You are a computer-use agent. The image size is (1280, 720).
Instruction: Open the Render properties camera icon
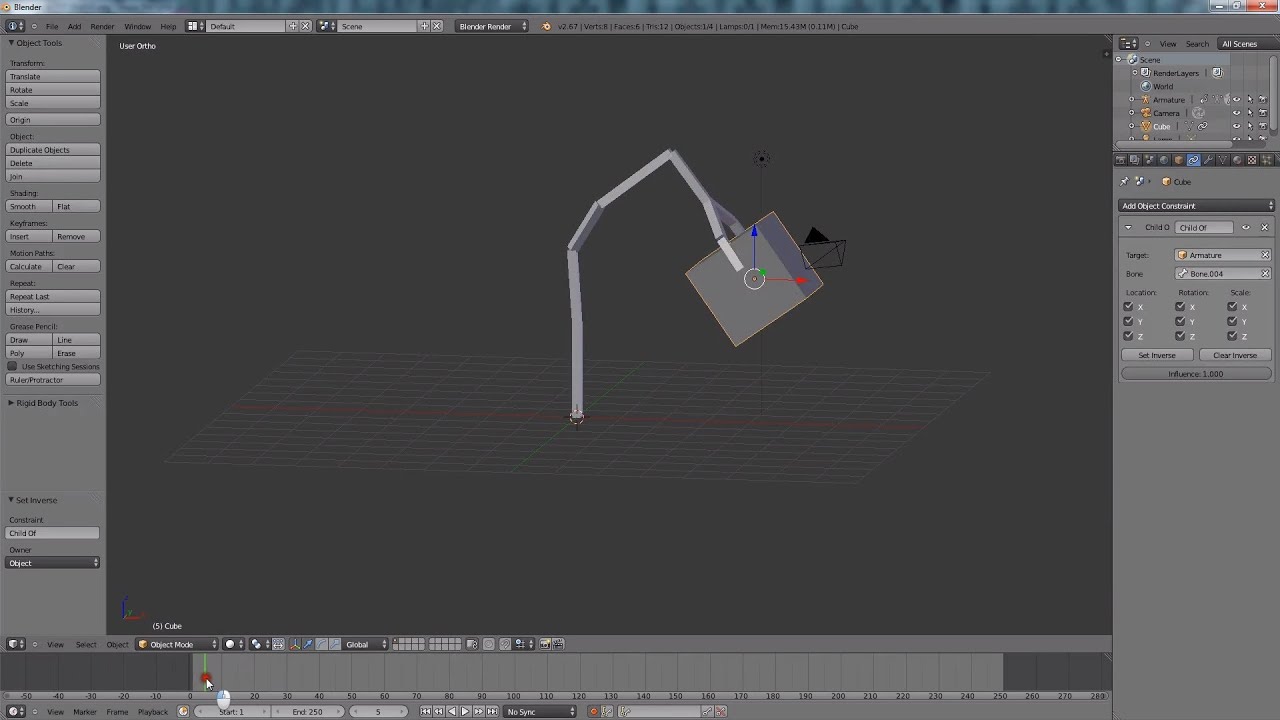[x=1121, y=159]
